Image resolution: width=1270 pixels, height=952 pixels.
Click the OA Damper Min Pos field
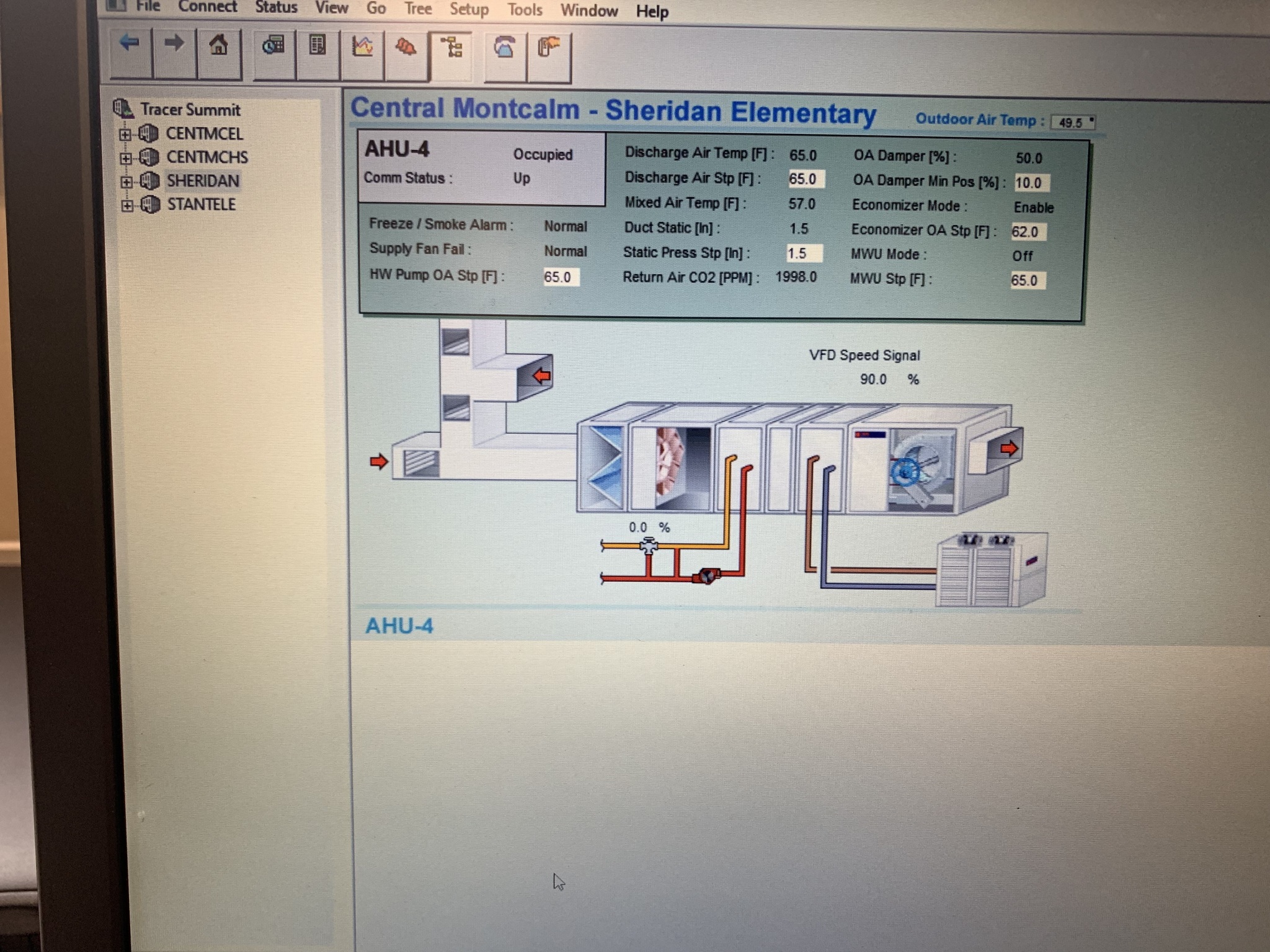tap(1031, 183)
